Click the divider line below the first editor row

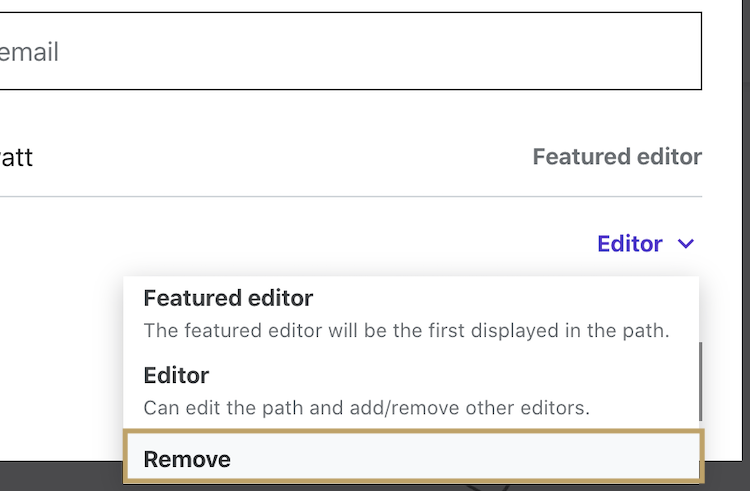pyautogui.click(x=350, y=196)
